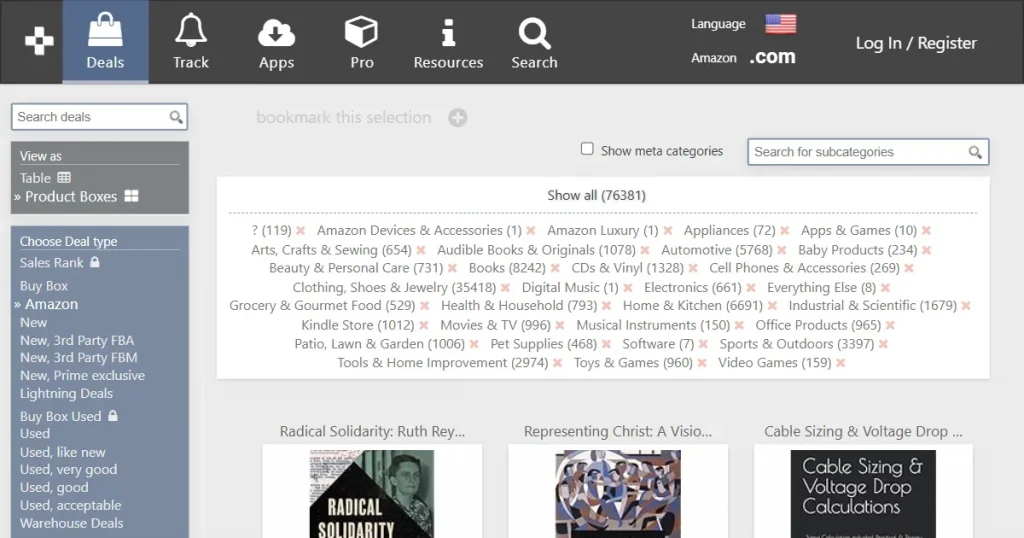Click Log In / Register
This screenshot has height=538, width=1024.
(916, 43)
